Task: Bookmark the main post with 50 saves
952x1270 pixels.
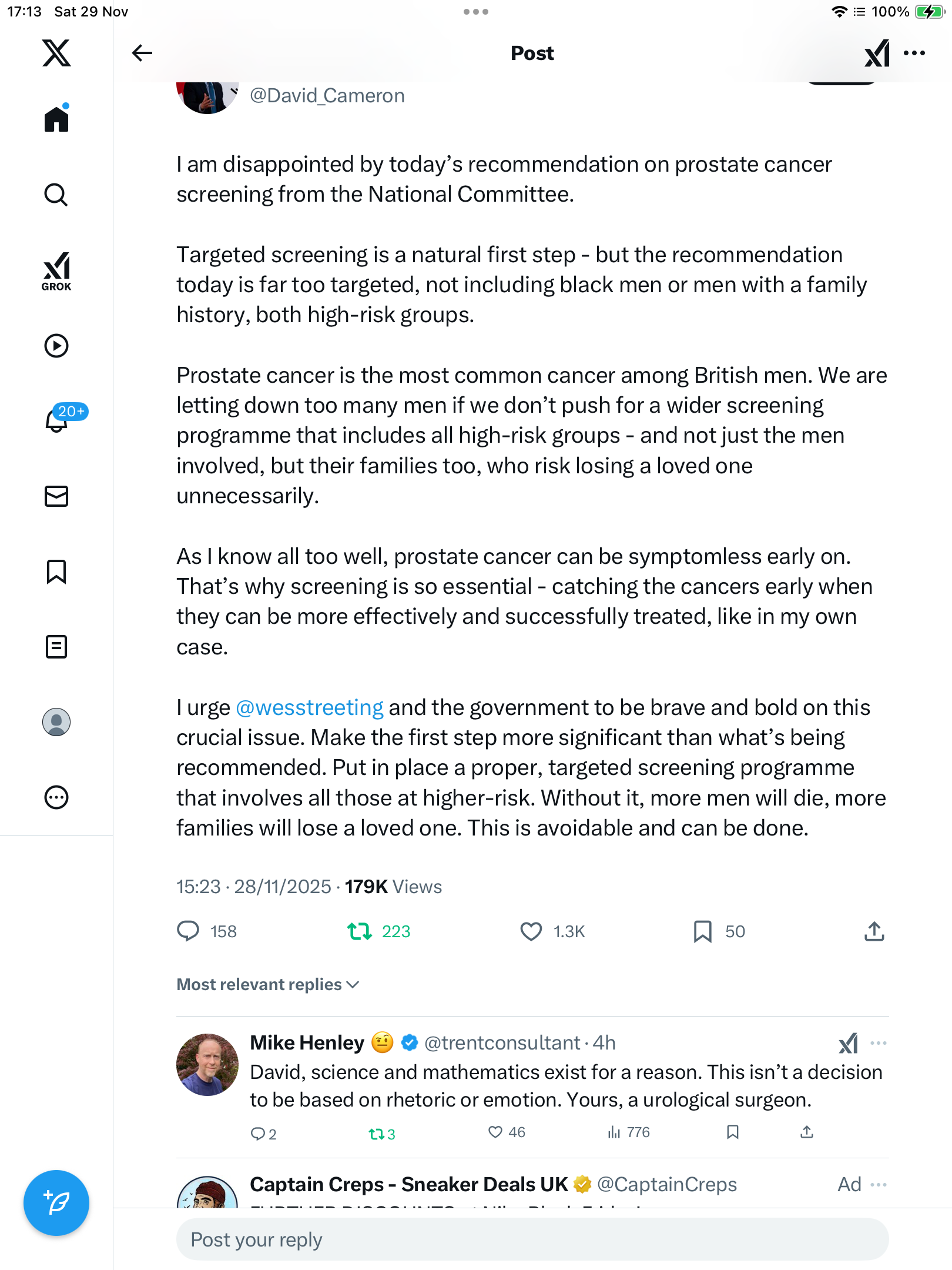Action: [x=702, y=931]
